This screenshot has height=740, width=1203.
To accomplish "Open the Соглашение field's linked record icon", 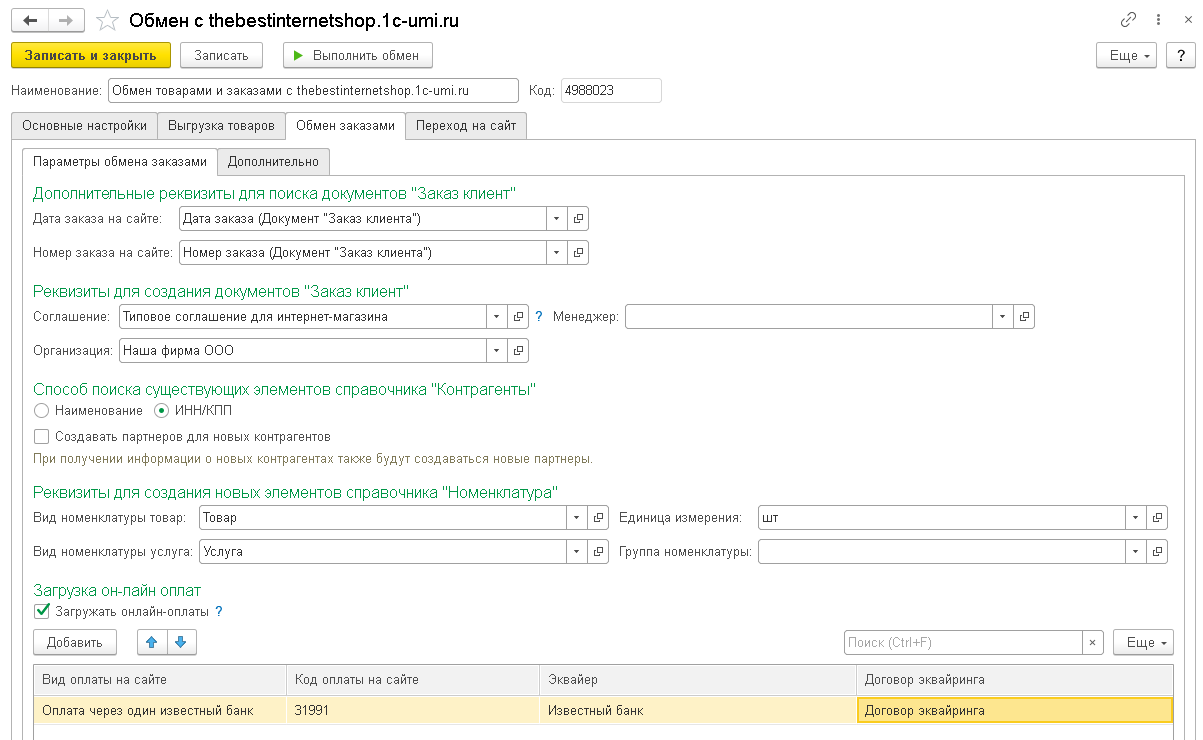I will pyautogui.click(x=518, y=317).
